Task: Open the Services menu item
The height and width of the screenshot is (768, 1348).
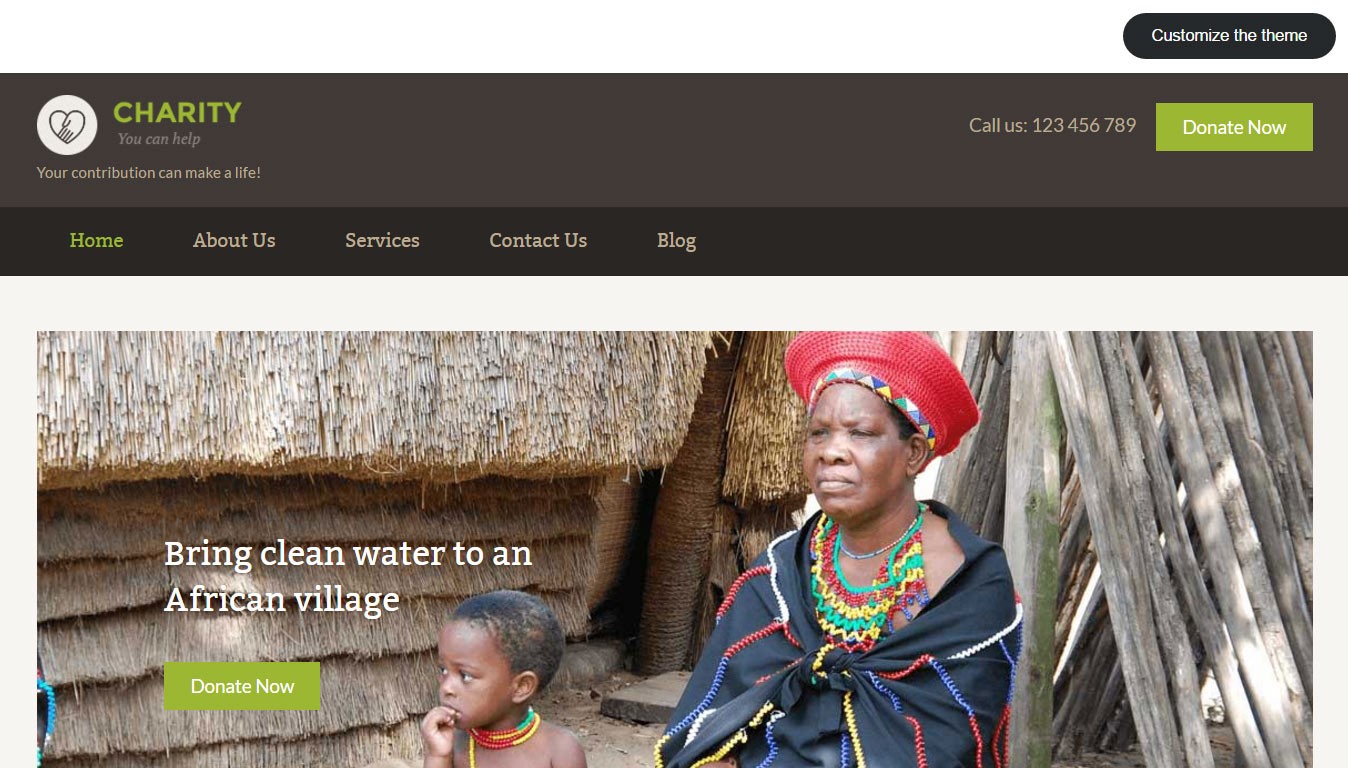Action: (382, 240)
